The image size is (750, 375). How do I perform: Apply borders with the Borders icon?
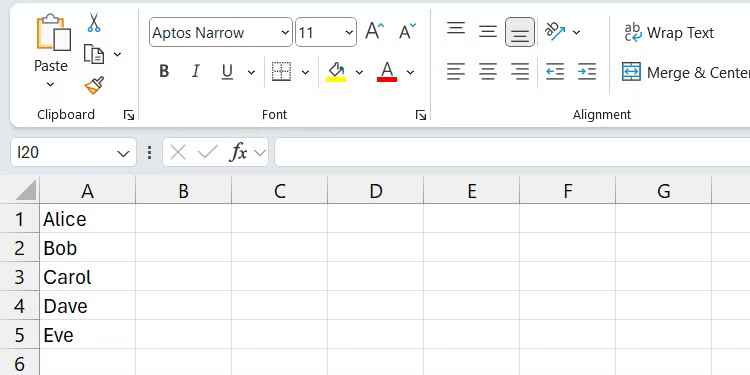[x=281, y=72]
